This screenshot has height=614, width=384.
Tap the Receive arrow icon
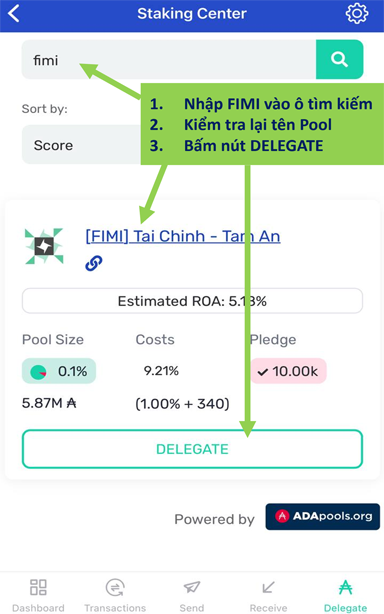pos(269,587)
